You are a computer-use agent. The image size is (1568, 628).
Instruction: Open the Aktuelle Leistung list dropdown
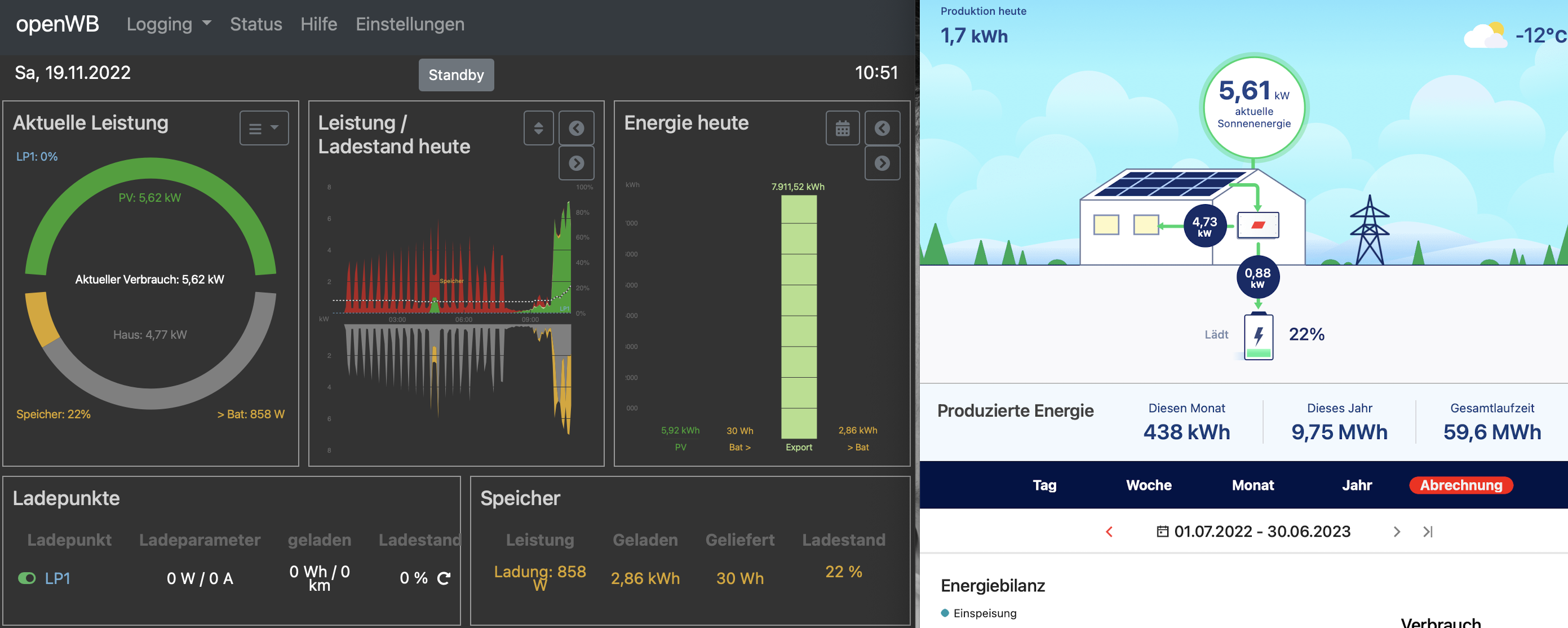pyautogui.click(x=264, y=128)
